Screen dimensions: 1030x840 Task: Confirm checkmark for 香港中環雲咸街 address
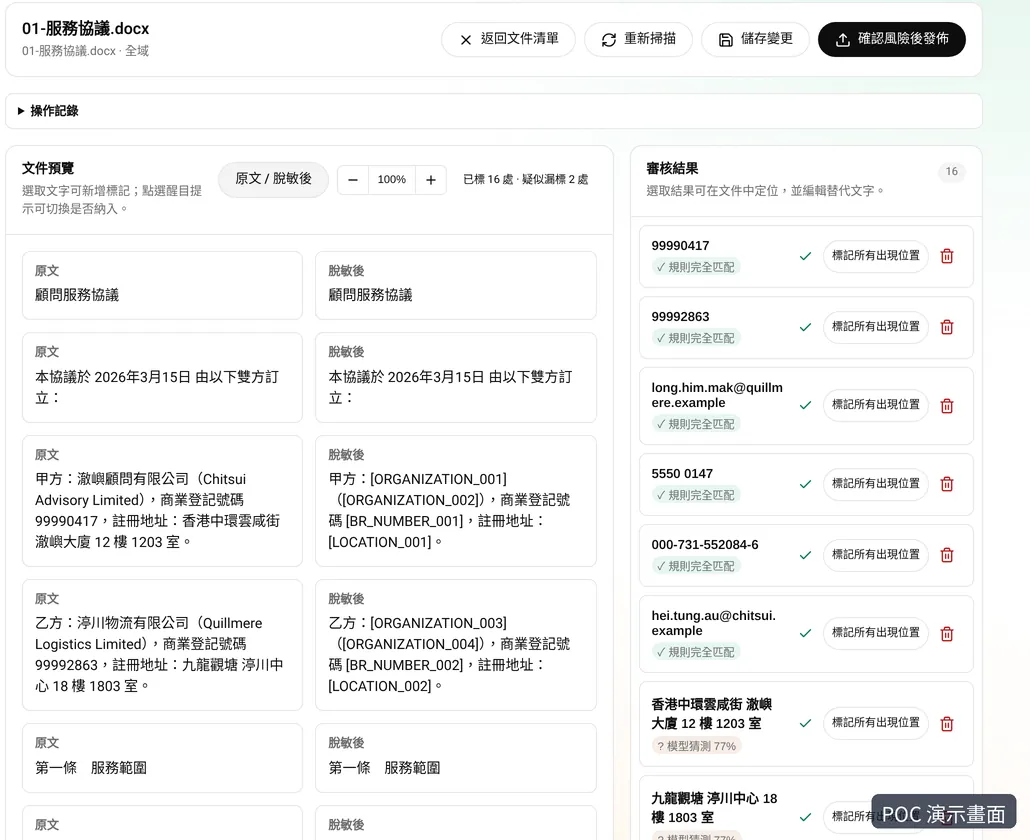pos(805,723)
